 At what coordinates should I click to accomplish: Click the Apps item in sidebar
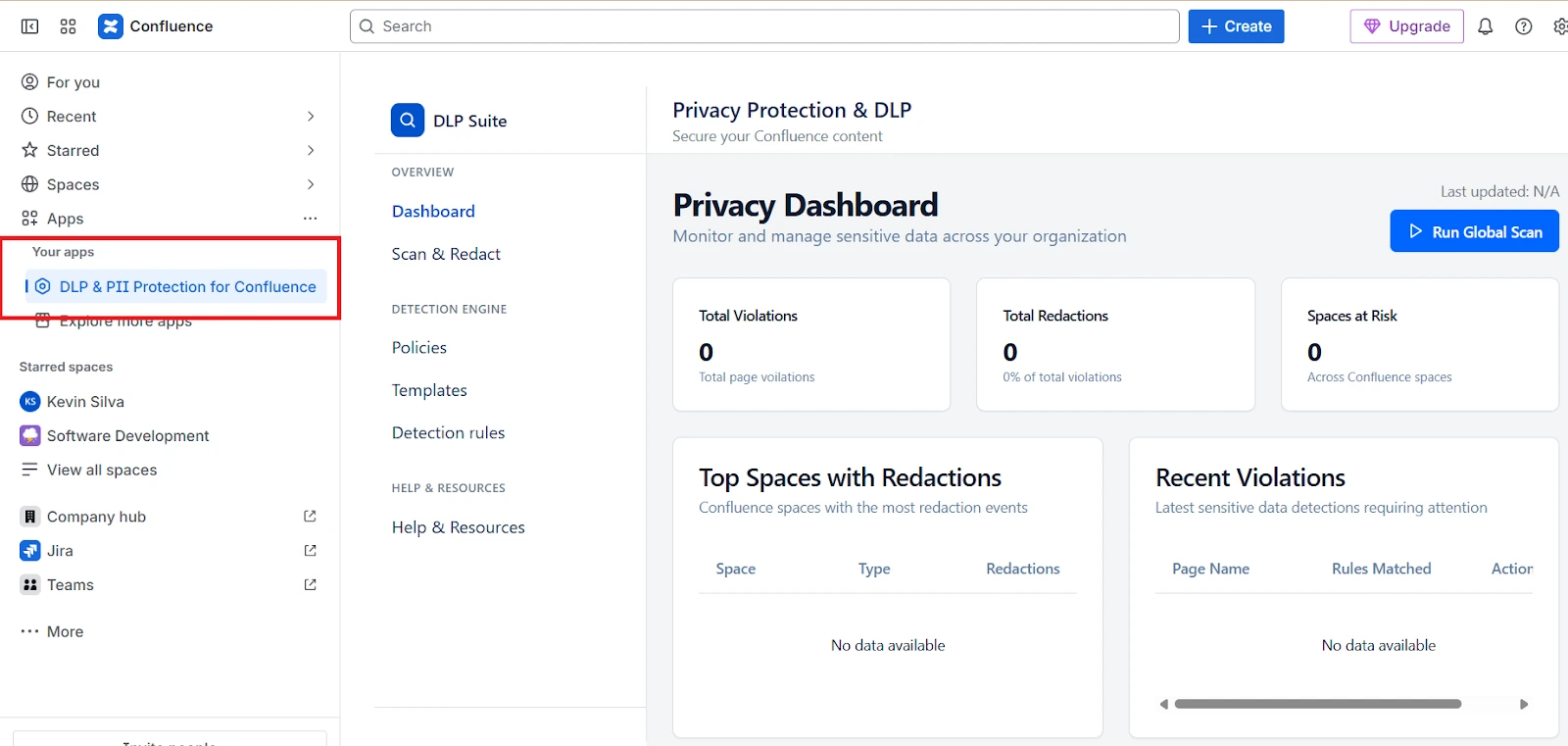(x=65, y=219)
